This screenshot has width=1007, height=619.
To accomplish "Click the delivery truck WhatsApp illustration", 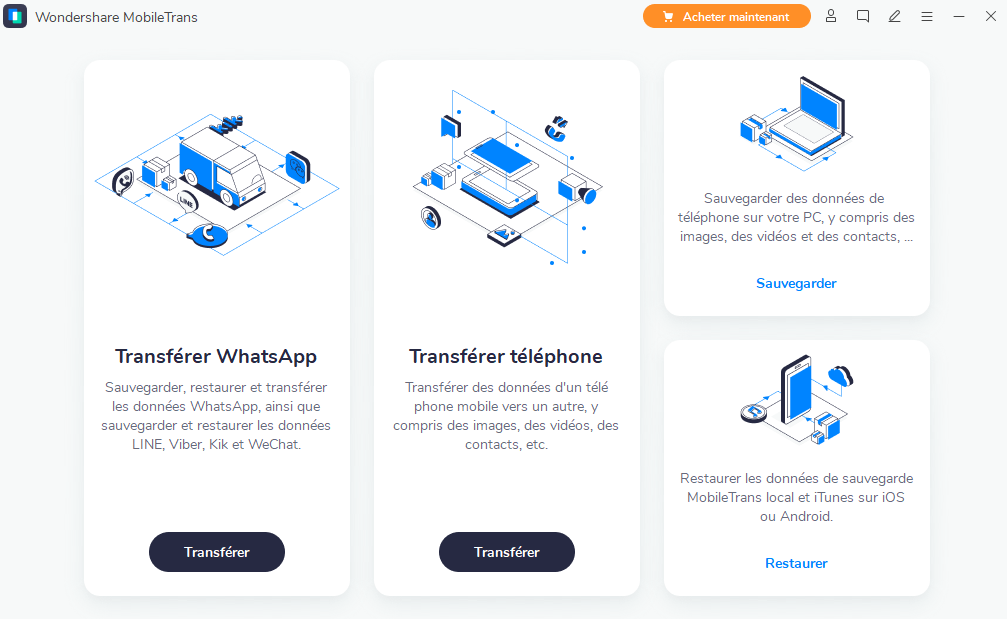I will [x=217, y=185].
